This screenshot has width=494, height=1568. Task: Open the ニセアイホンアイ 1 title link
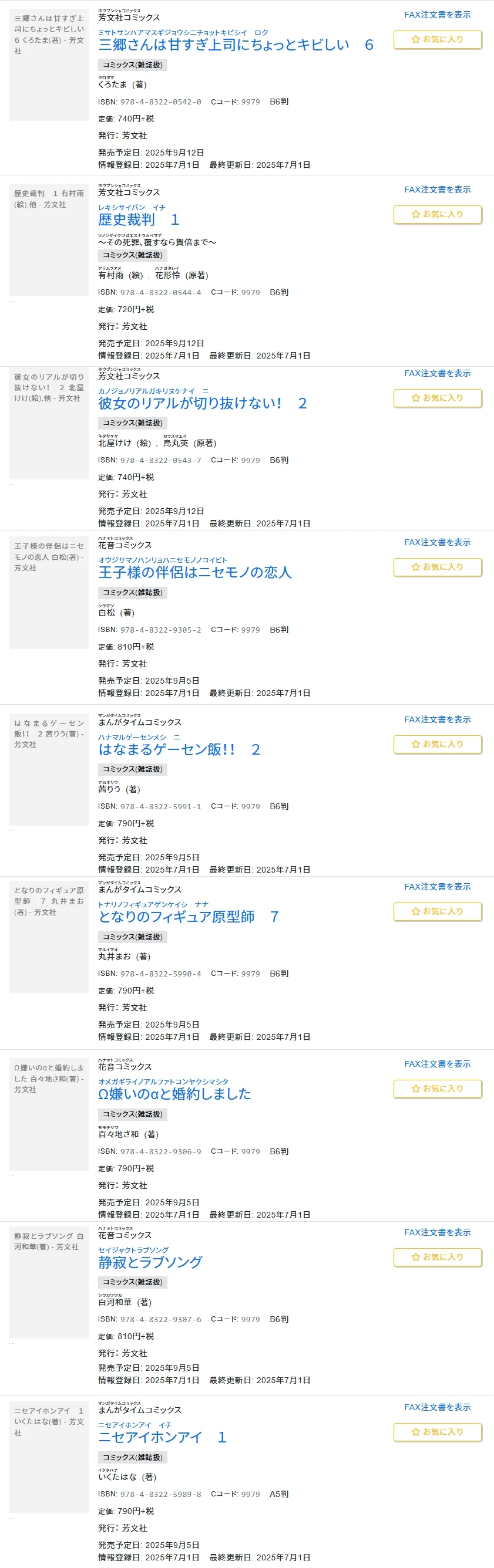163,1437
